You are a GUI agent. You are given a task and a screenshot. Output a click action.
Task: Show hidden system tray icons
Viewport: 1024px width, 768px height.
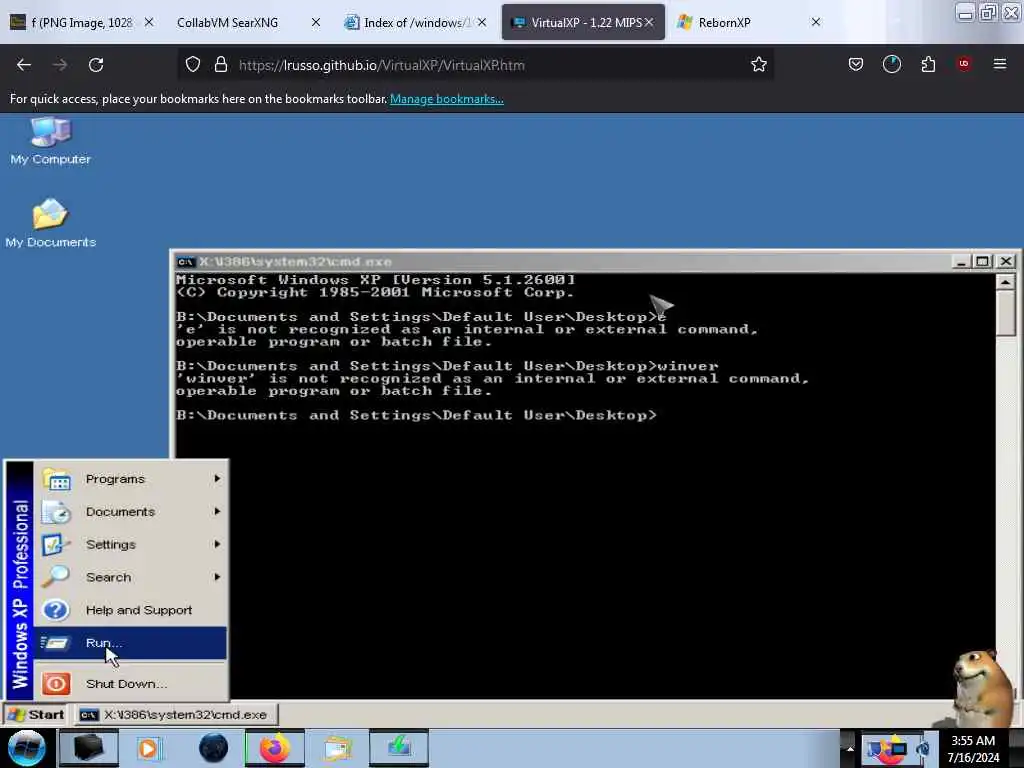(850, 748)
